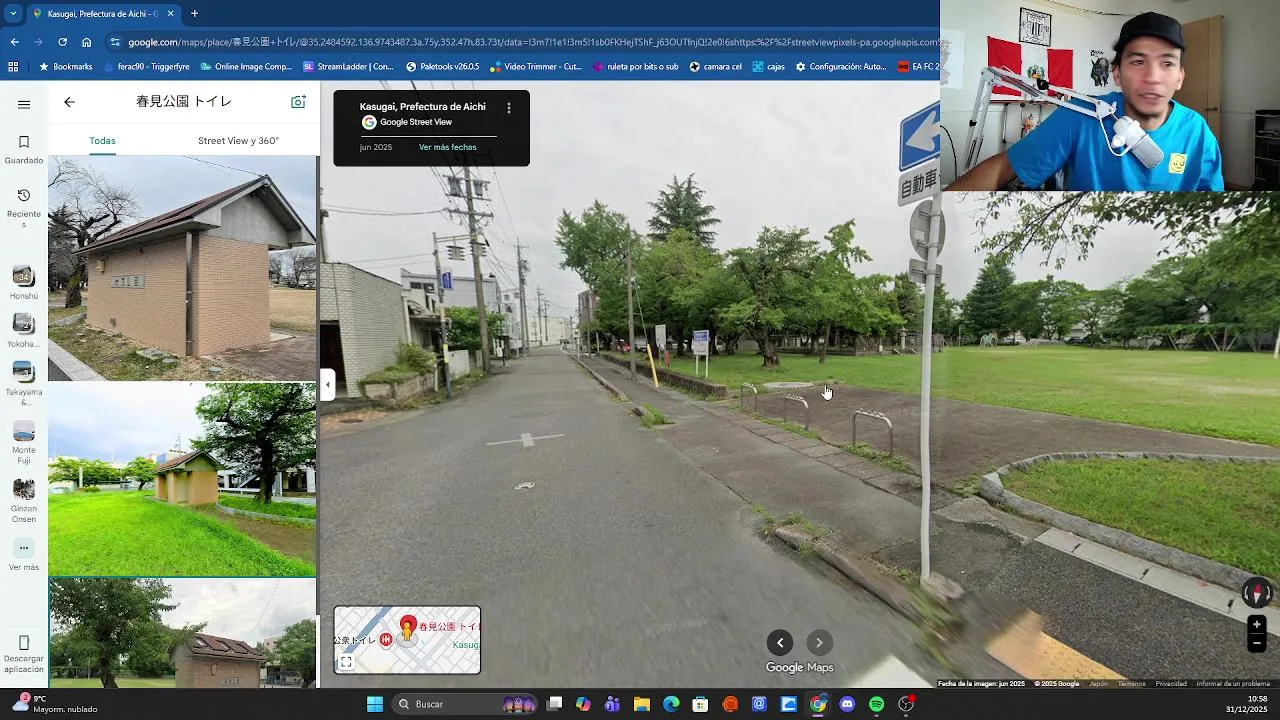This screenshot has height=720, width=1280.
Task: Open camara cel bookmark
Action: point(716,67)
